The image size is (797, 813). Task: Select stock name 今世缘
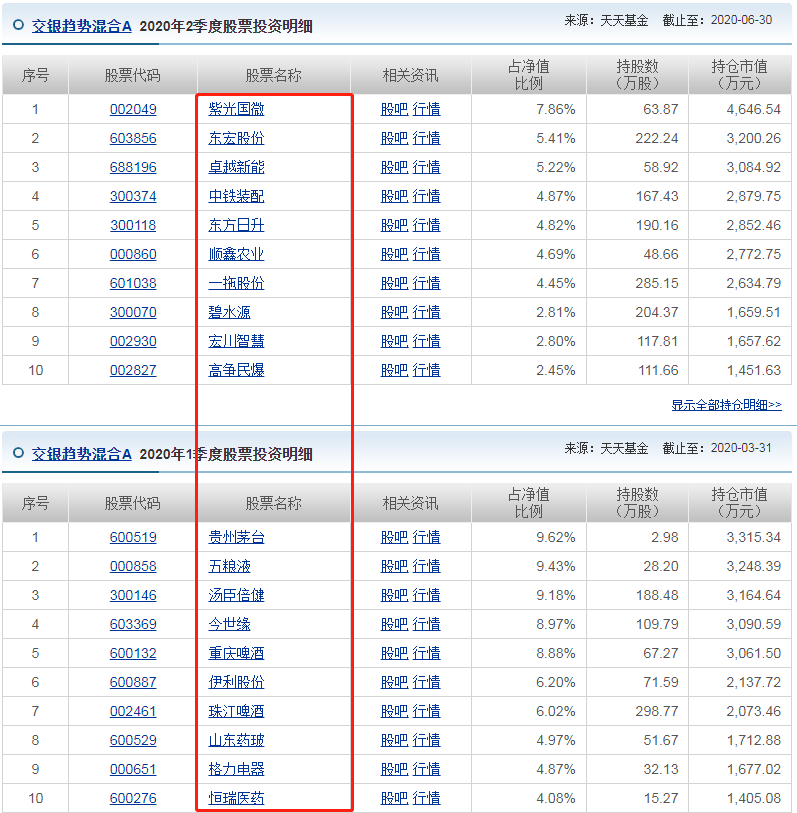[x=229, y=624]
